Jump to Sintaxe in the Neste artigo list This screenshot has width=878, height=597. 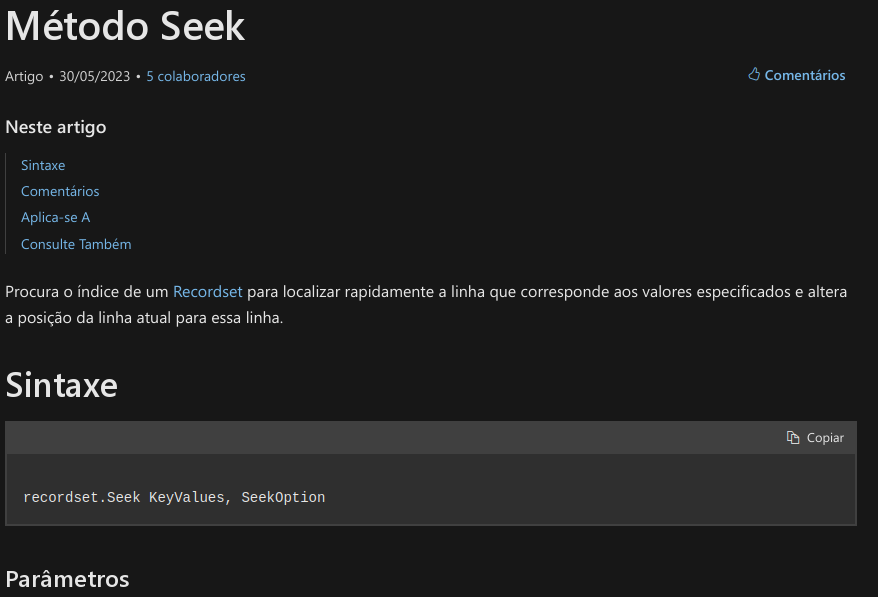(43, 165)
